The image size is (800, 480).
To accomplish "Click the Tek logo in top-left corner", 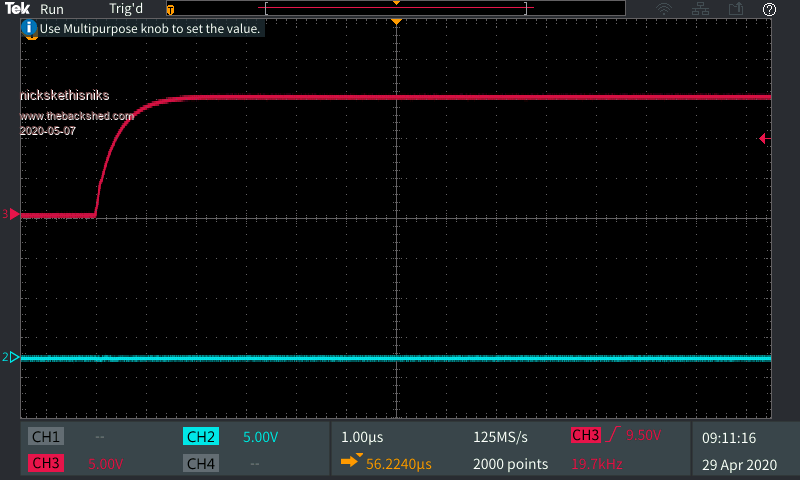I will (x=17, y=9).
